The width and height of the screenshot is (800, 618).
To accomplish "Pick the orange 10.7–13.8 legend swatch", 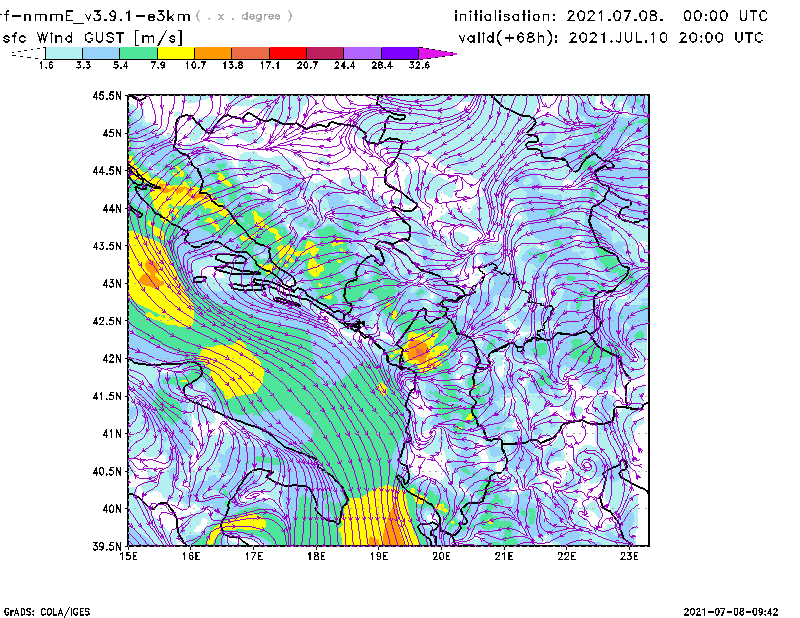I will (213, 53).
